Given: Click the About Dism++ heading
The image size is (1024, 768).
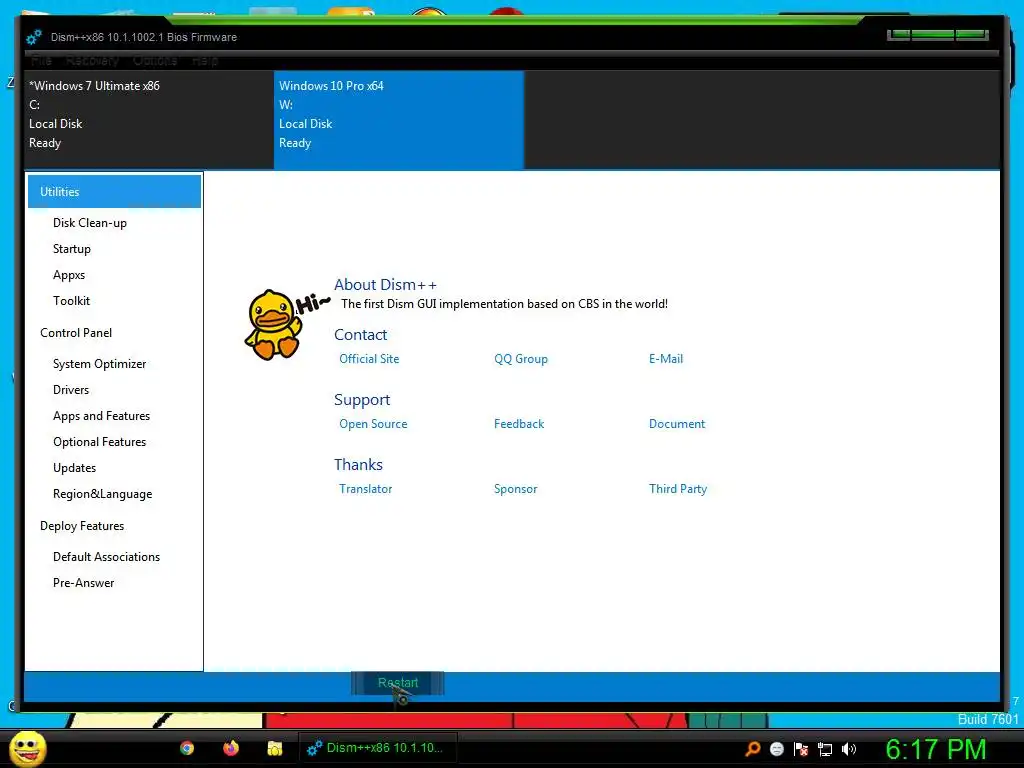Looking at the screenshot, I should (x=385, y=285).
